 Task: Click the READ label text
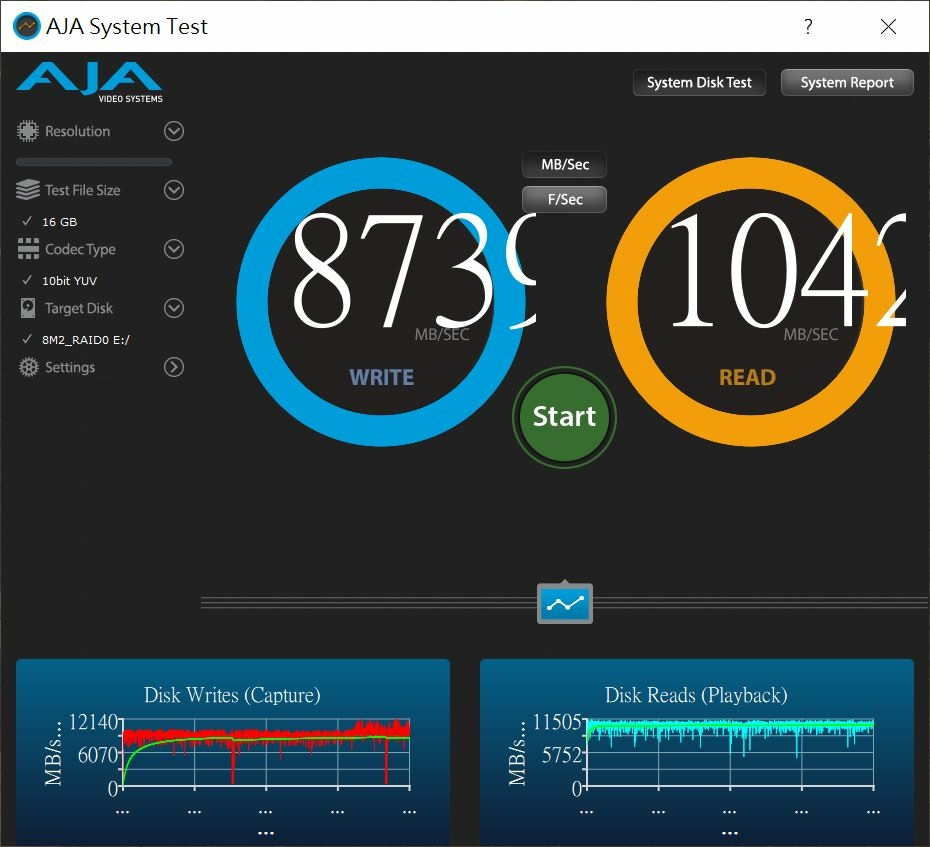[747, 377]
